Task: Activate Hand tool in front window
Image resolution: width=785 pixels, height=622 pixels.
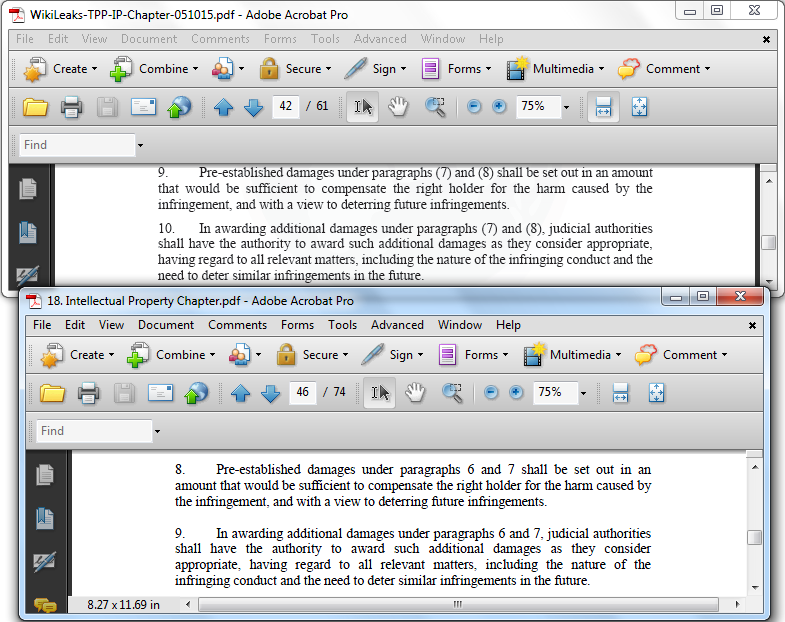Action: tap(415, 393)
